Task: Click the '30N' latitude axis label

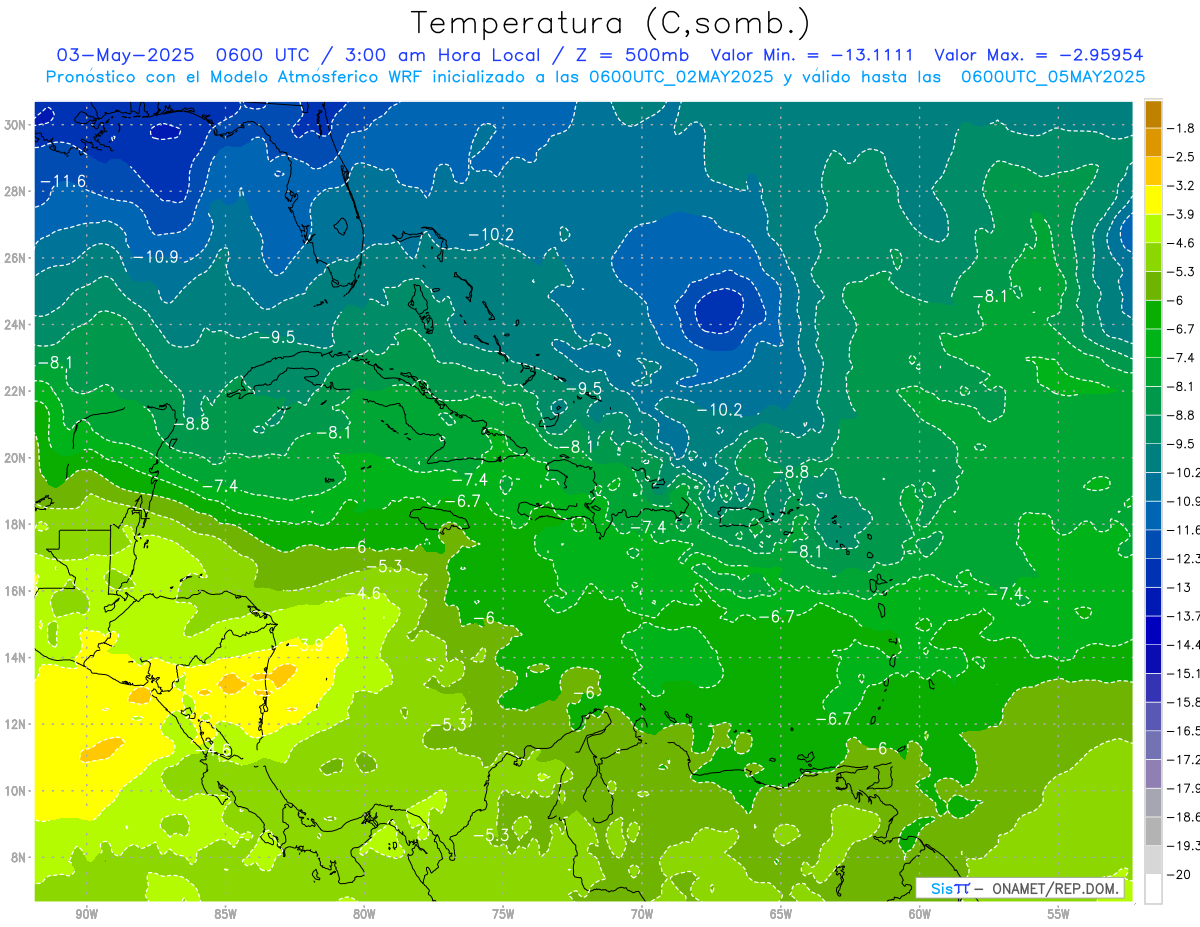Action: 16,124
